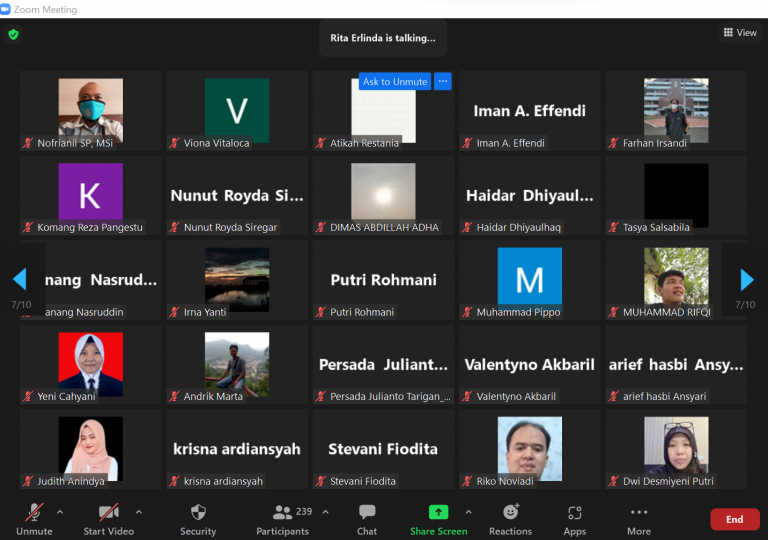768x540 pixels.
Task: Open the More three-dots toolbar icon
Action: click(x=639, y=512)
